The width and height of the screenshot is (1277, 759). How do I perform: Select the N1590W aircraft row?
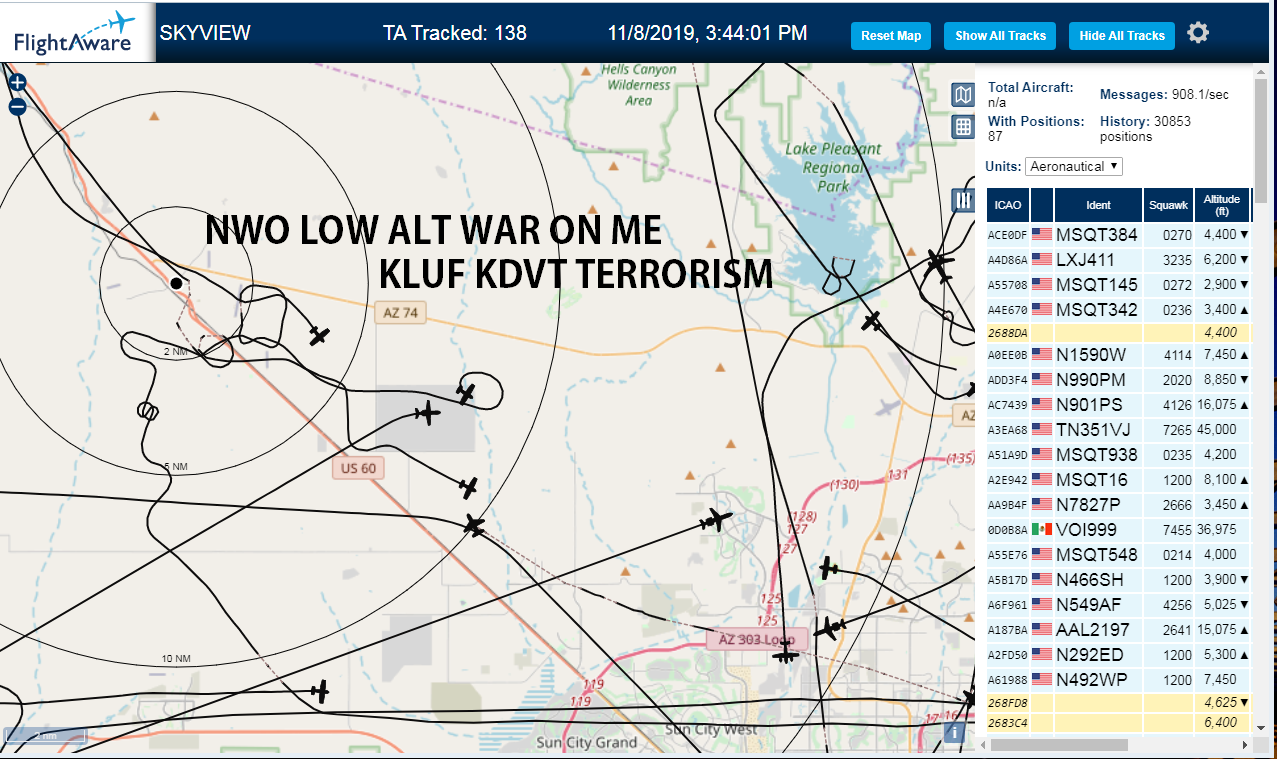[1118, 354]
